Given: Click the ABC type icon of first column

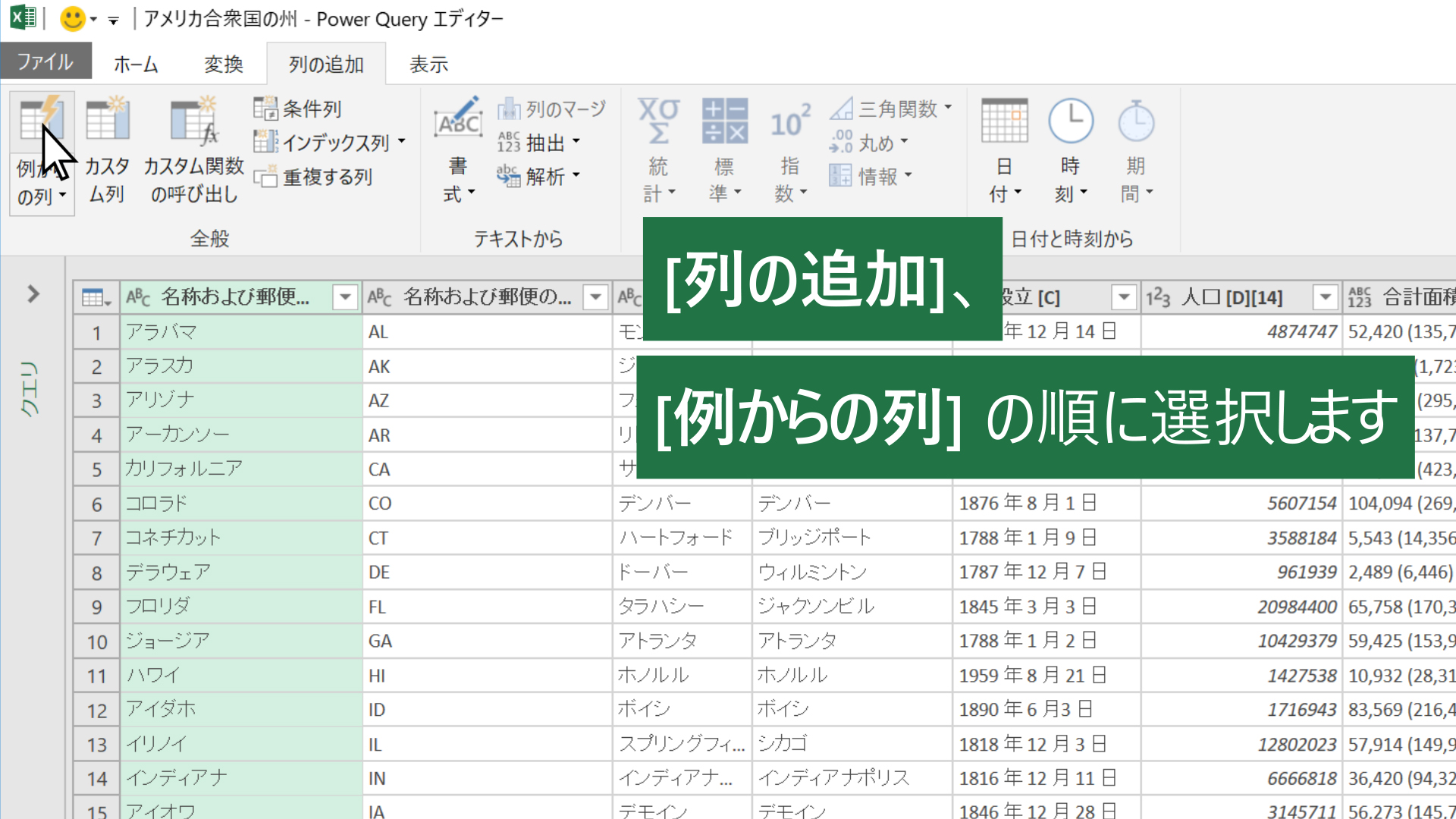Looking at the screenshot, I should click(x=138, y=297).
